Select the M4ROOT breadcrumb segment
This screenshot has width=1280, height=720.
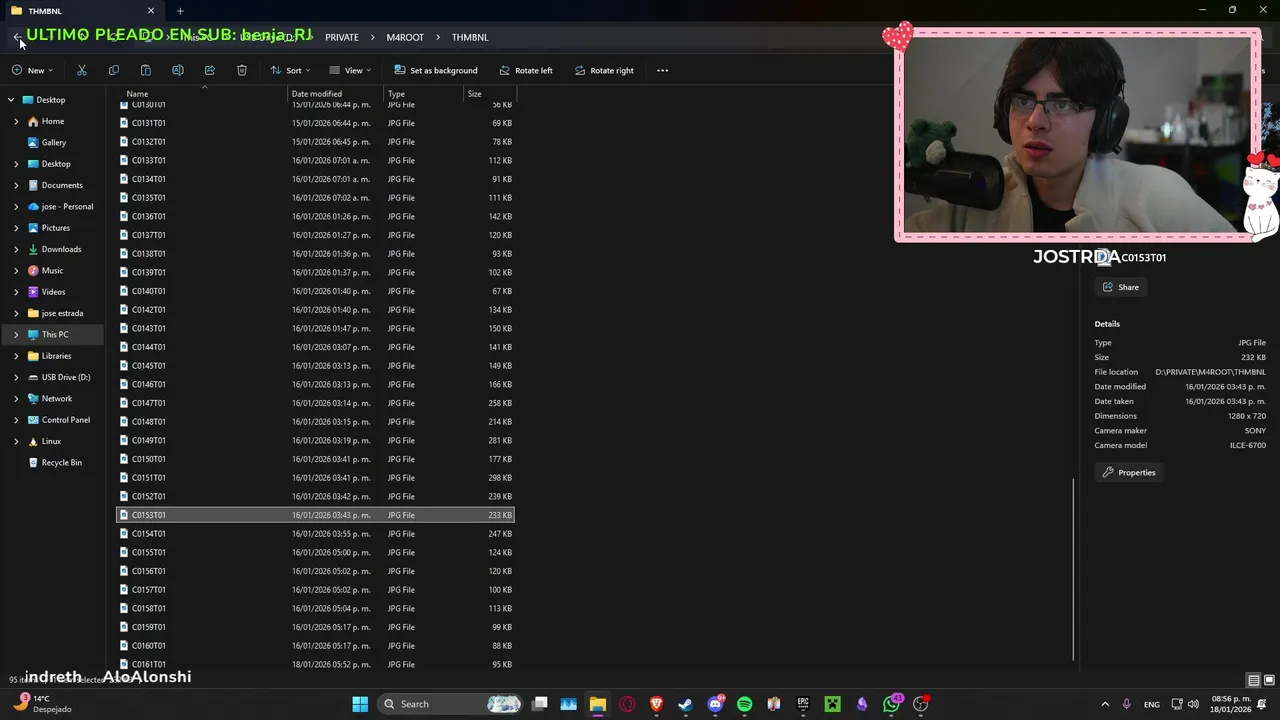coord(405,37)
